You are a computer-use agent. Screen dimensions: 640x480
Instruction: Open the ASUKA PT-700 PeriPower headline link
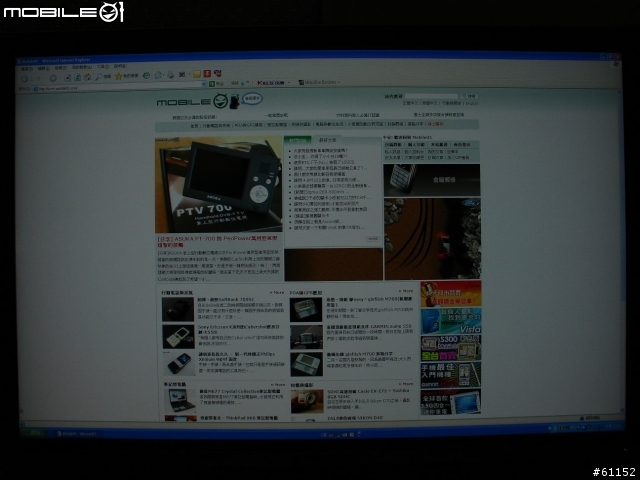[217, 241]
